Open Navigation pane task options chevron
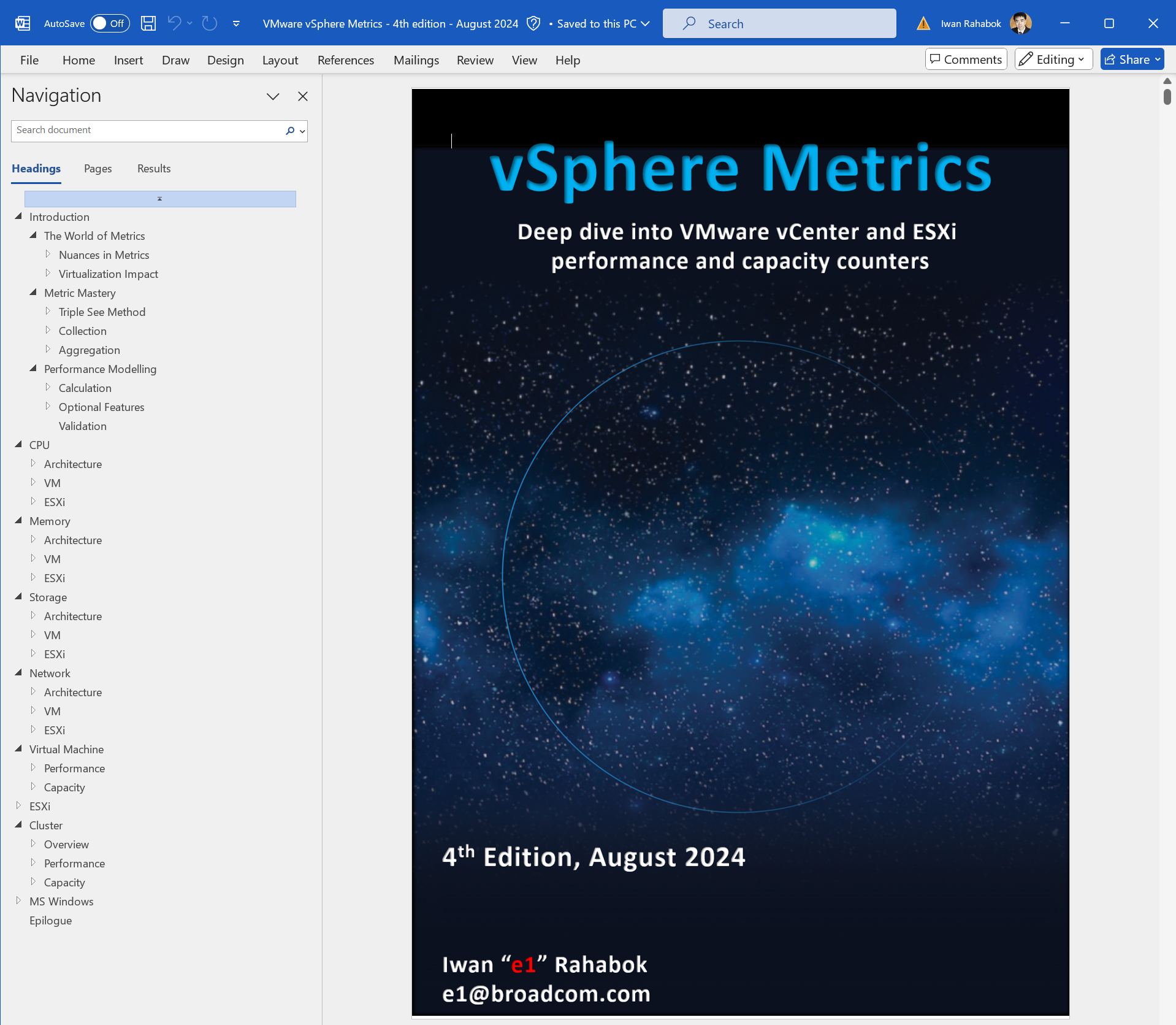 click(x=273, y=96)
